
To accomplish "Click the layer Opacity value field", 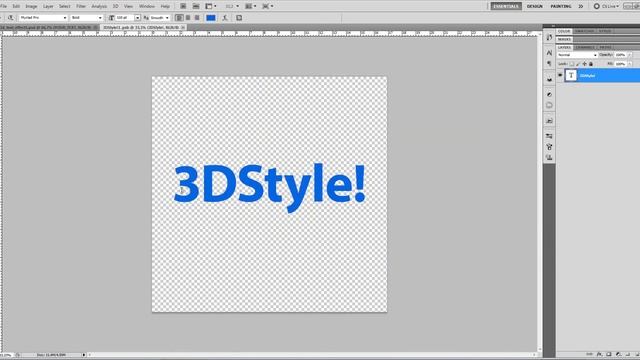I will pyautogui.click(x=621, y=55).
